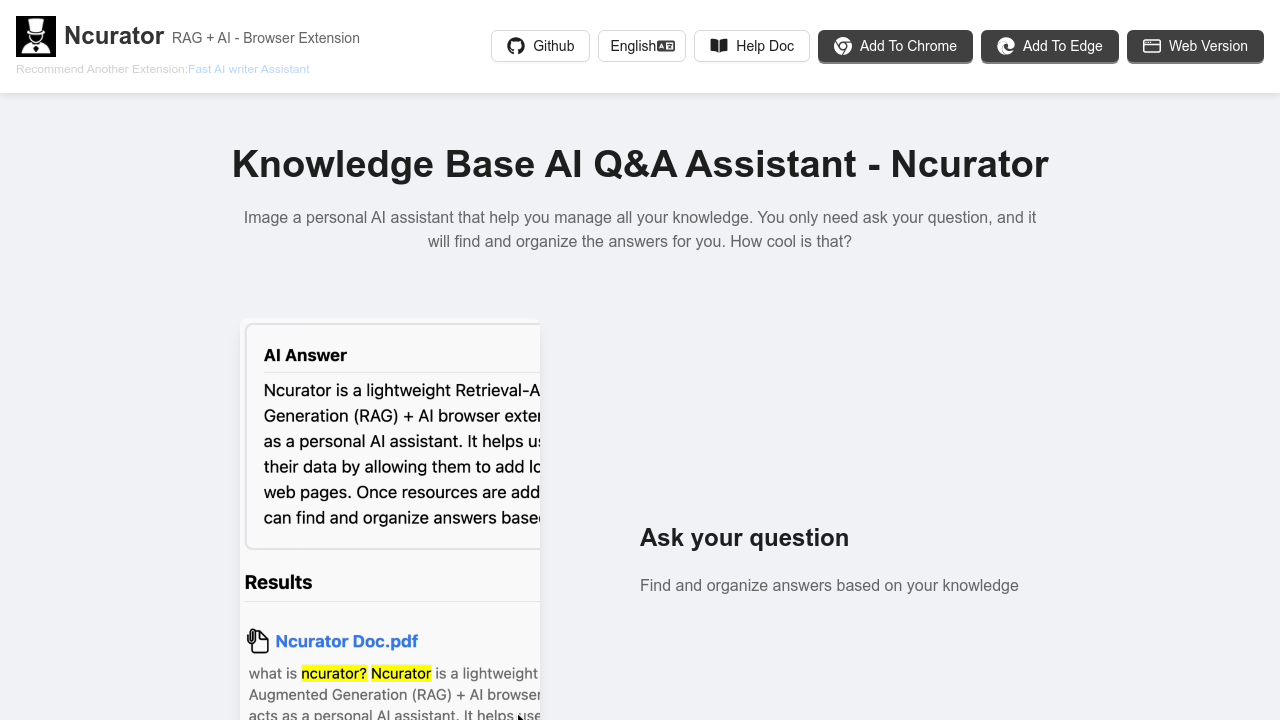Open the Ncurator Doc.pdf result link
The height and width of the screenshot is (720, 1280).
347,641
